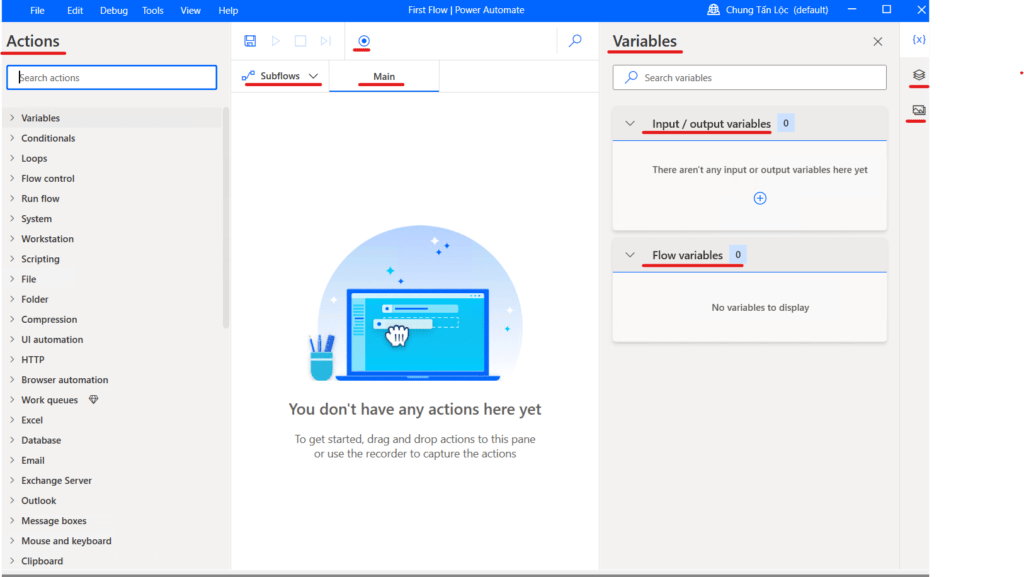Stop the flow execution
This screenshot has height=577, width=1024.
click(x=300, y=40)
